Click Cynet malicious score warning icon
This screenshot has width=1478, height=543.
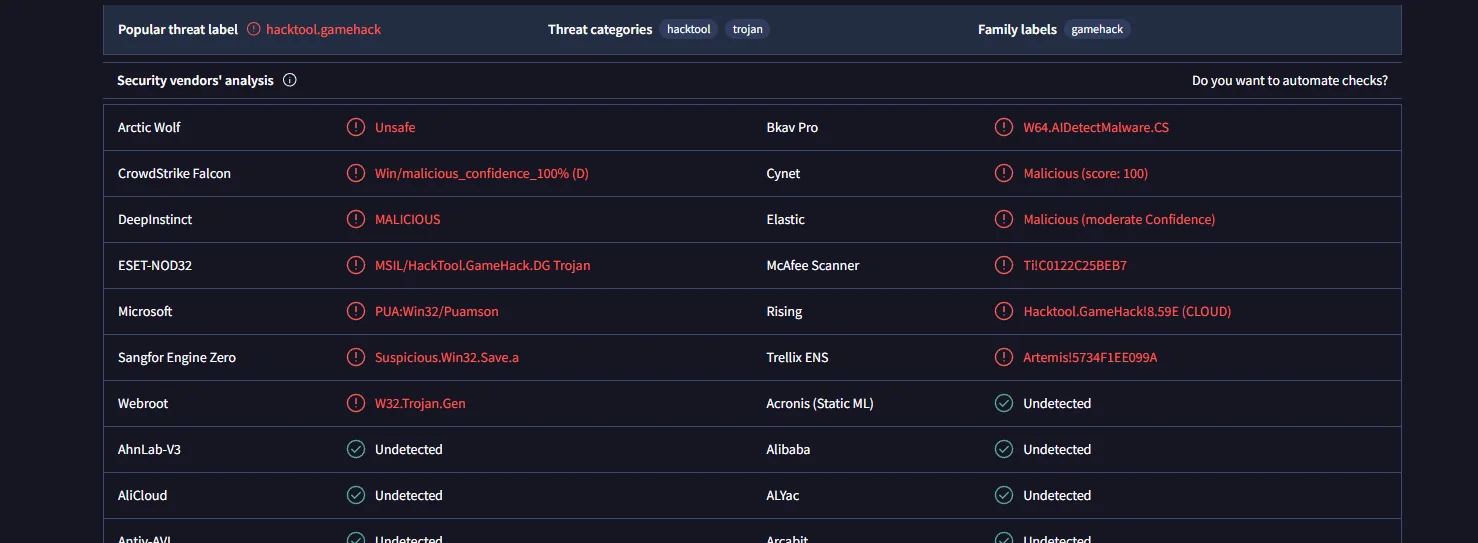[1004, 174]
